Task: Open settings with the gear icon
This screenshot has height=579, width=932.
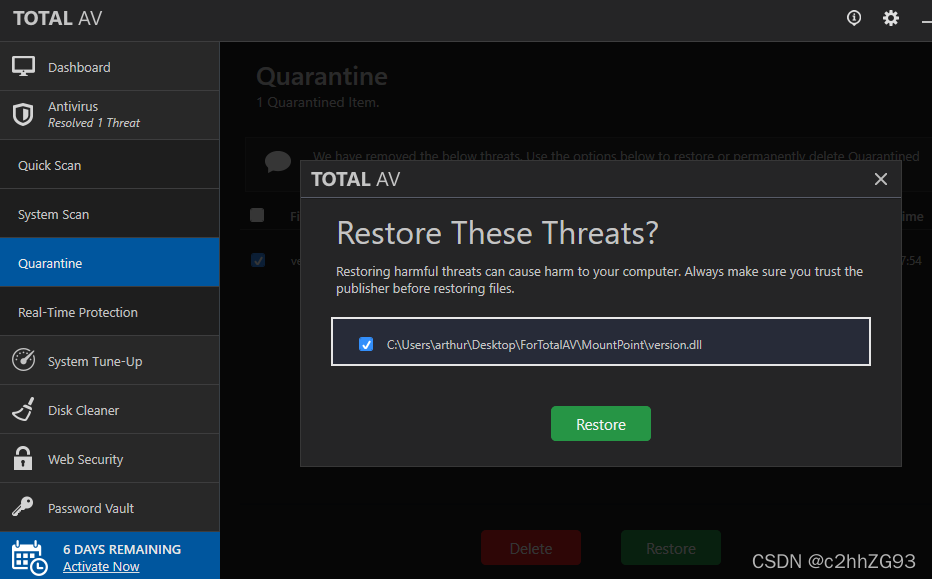Action: (x=890, y=18)
